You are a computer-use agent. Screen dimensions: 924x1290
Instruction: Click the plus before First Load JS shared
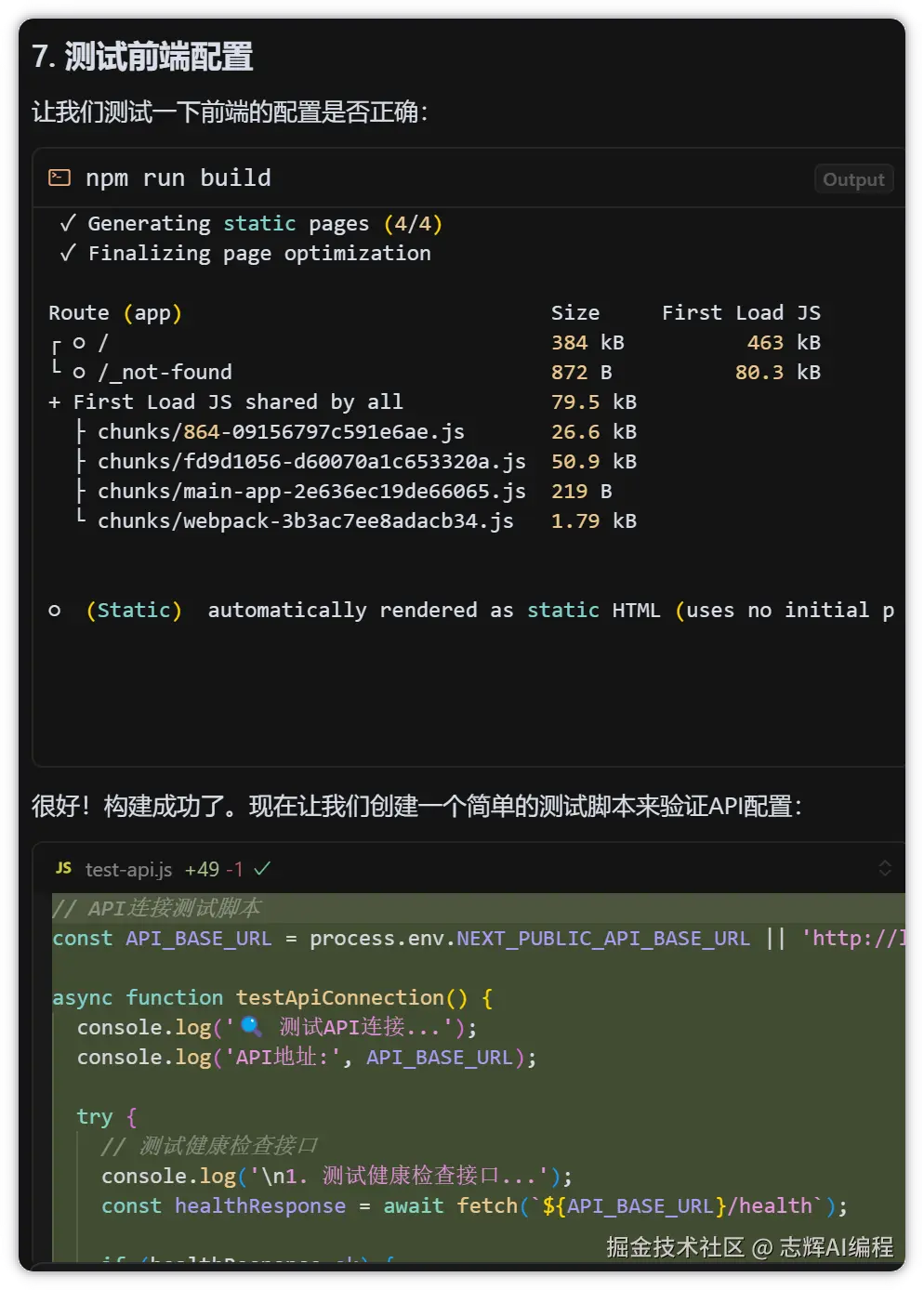pyautogui.click(x=55, y=402)
